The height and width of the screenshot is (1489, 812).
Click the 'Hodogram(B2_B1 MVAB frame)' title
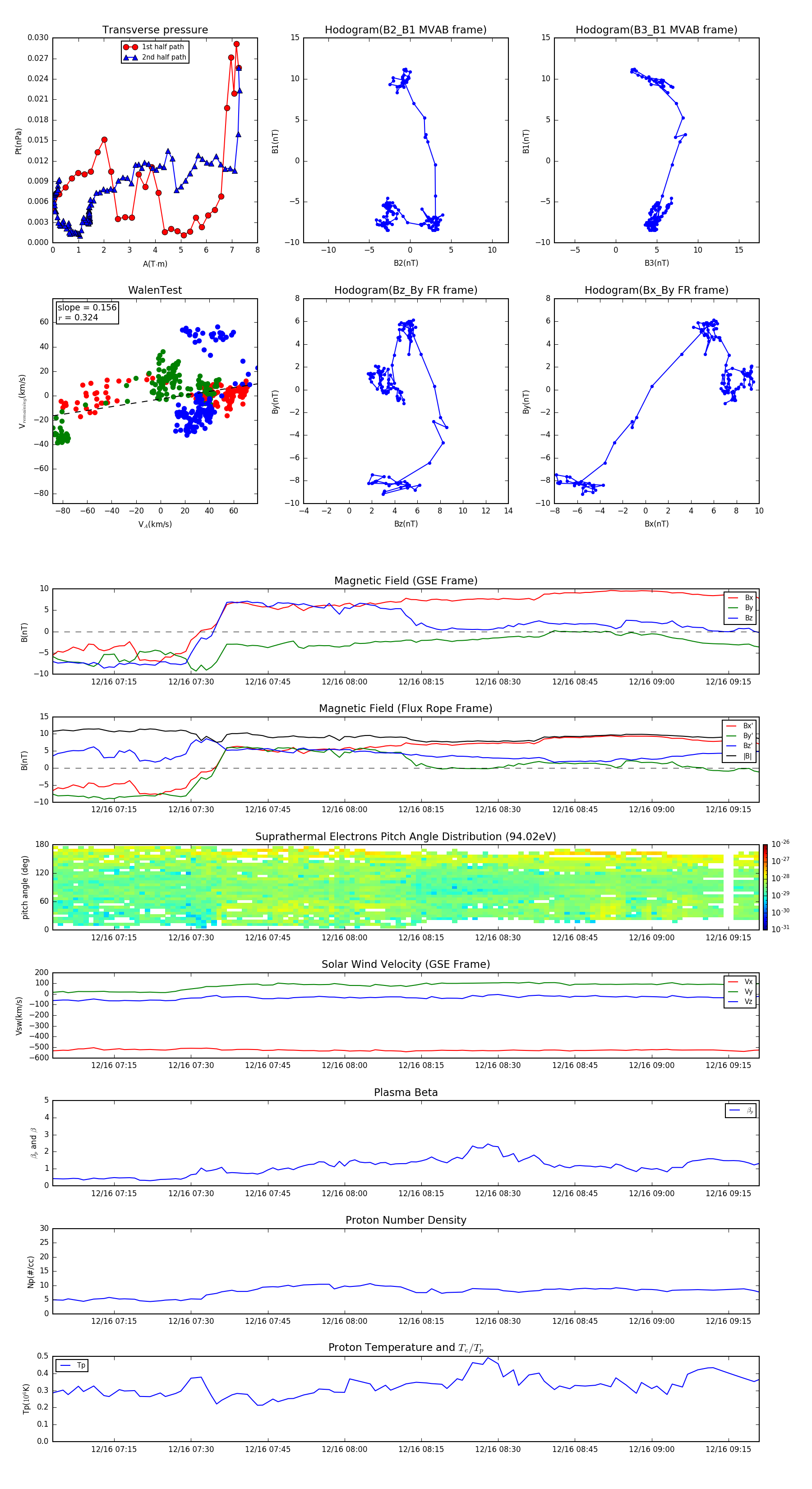[406, 30]
